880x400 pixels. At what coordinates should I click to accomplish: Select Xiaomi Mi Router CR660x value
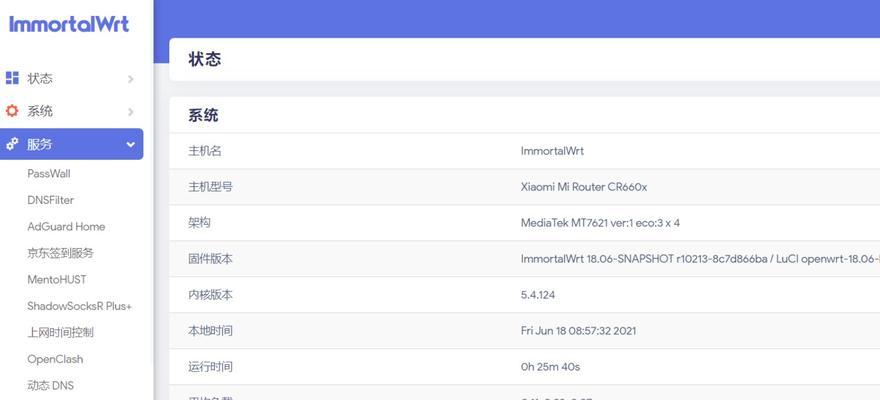pos(584,187)
